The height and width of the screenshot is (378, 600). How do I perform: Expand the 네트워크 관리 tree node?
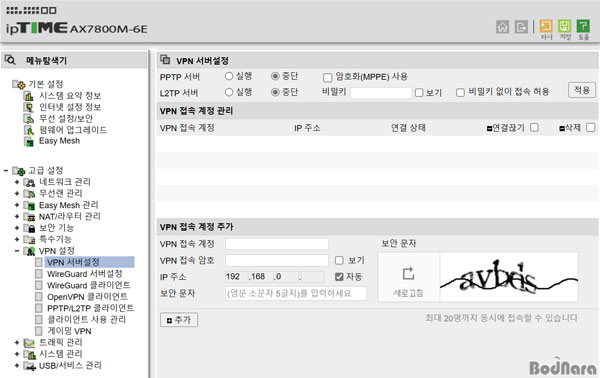(x=17, y=182)
